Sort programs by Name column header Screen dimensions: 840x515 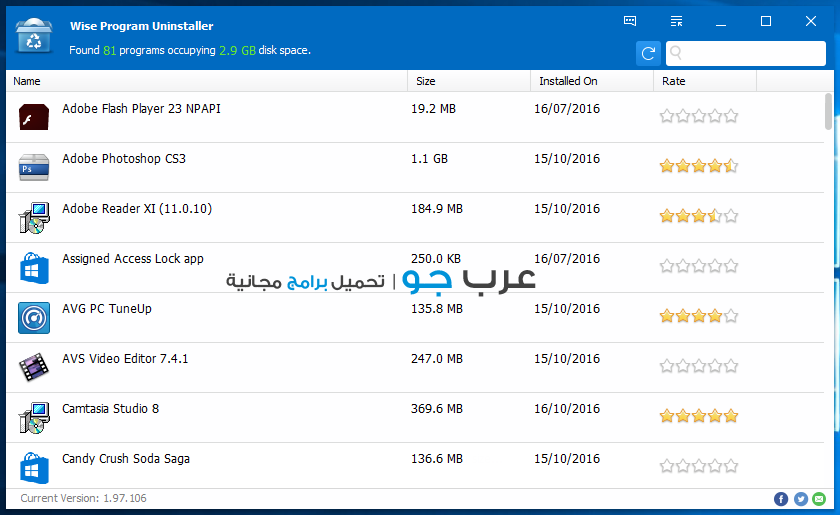point(207,81)
